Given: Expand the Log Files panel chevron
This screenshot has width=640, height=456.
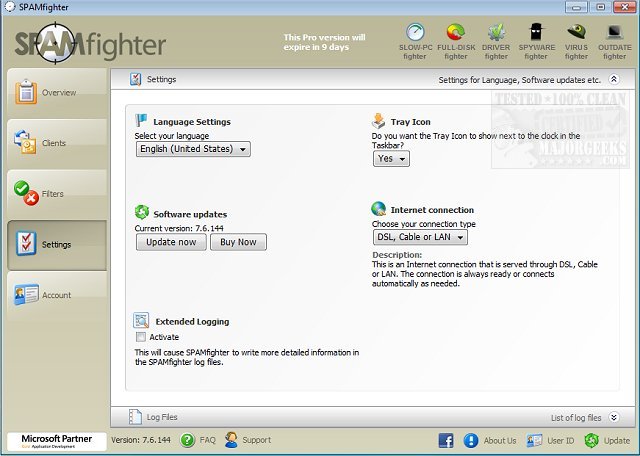Looking at the screenshot, I should pyautogui.click(x=613, y=417).
